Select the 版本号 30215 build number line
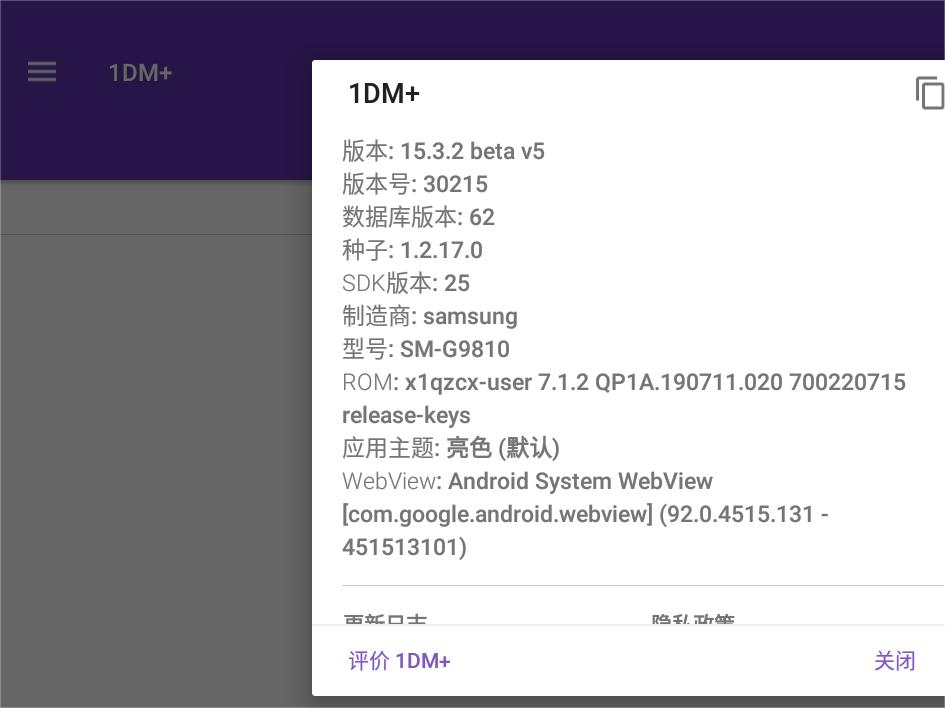 [415, 184]
